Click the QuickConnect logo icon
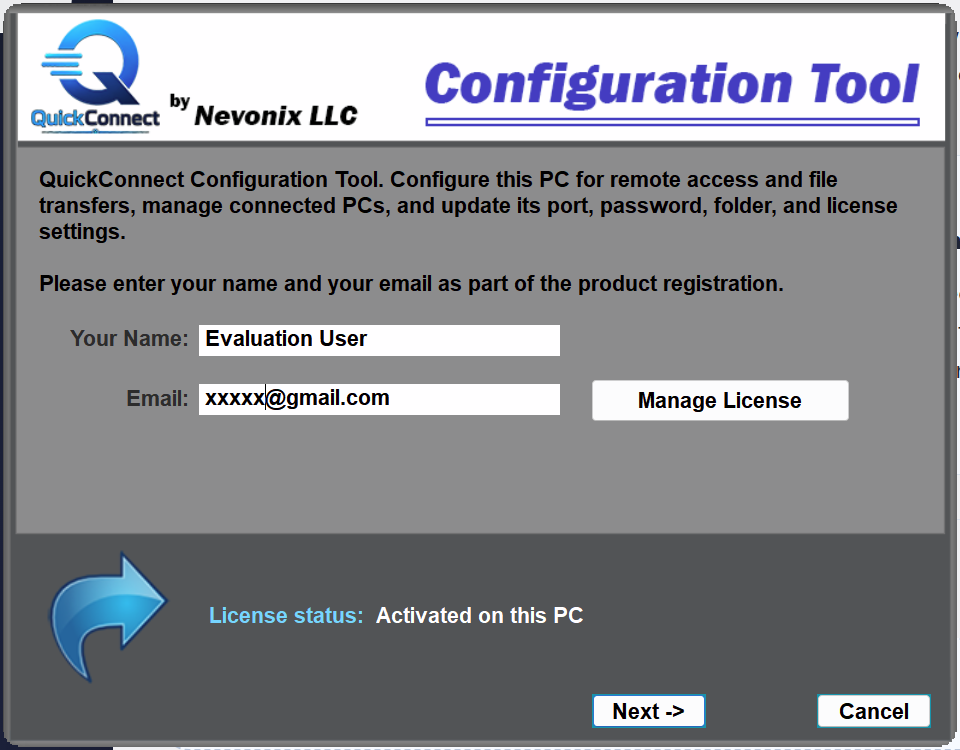Image resolution: width=960 pixels, height=750 pixels. point(96,75)
